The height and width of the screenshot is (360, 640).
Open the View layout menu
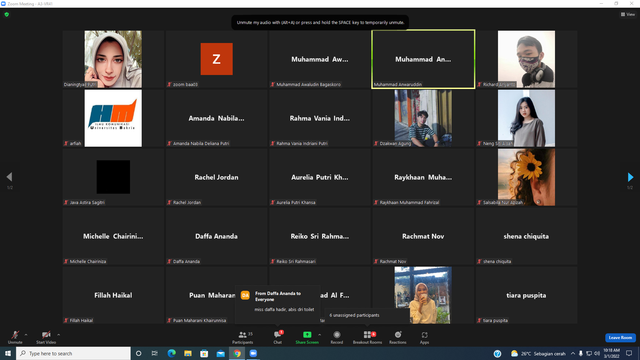pos(628,14)
